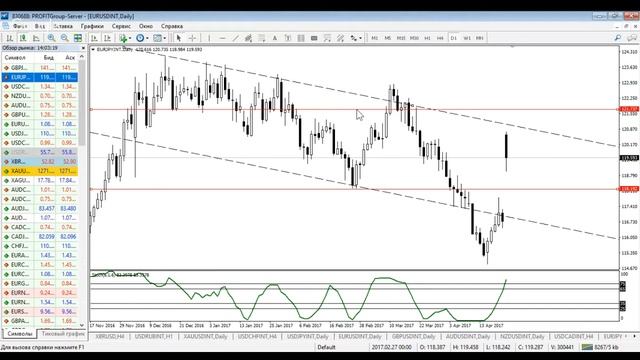Click Market Watch scroll down arrow
The width and height of the screenshot is (640, 360).
[x=82, y=325]
